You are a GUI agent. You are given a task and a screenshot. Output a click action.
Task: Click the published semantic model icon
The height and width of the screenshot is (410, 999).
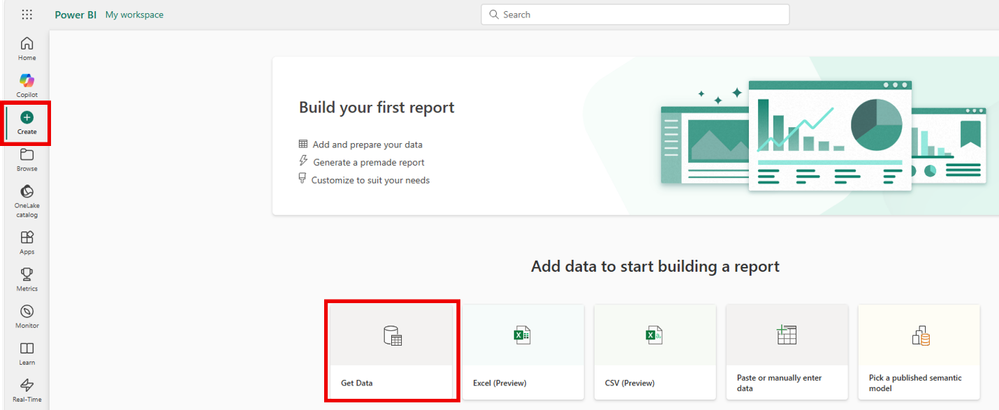coord(920,335)
